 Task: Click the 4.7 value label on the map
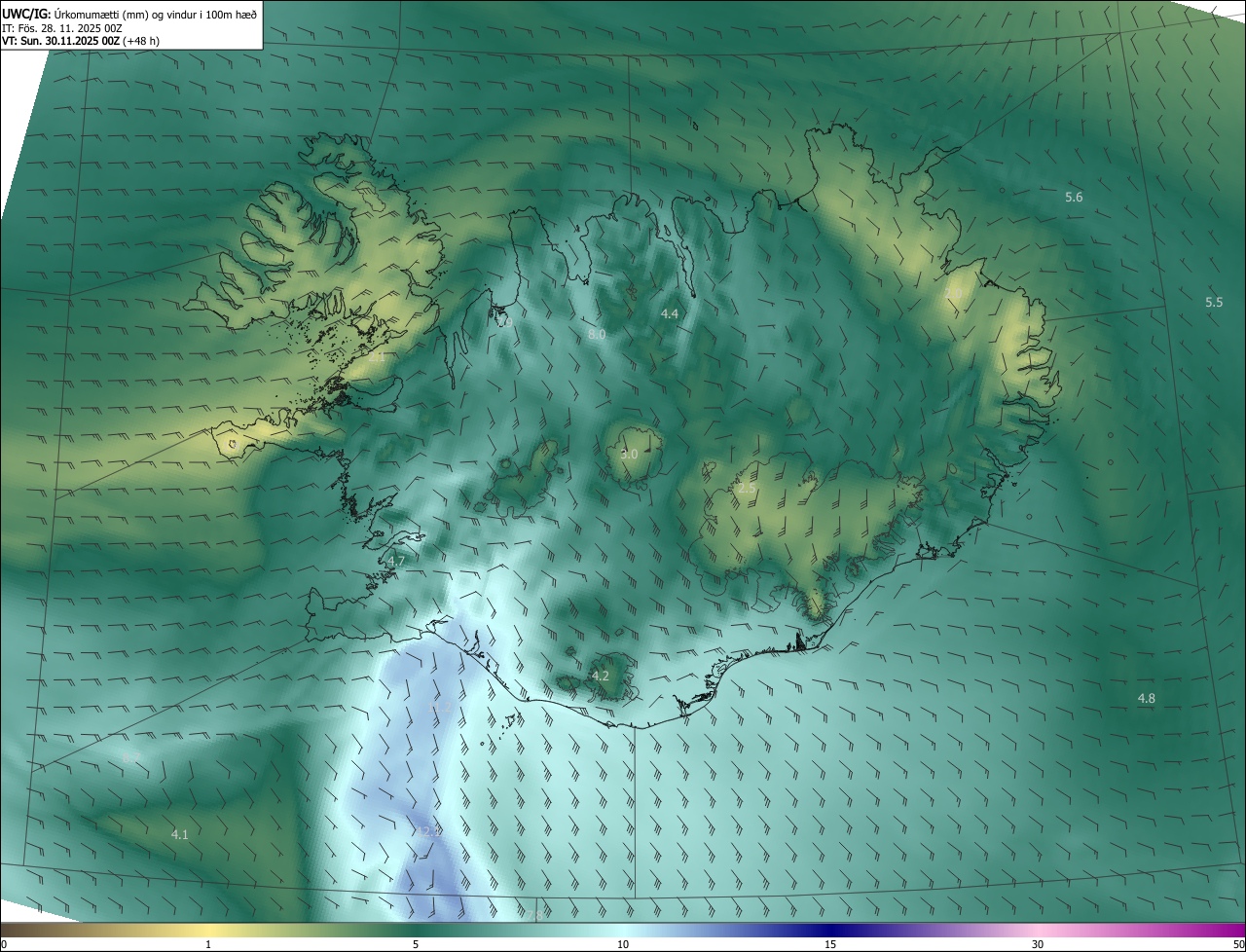[x=395, y=562]
